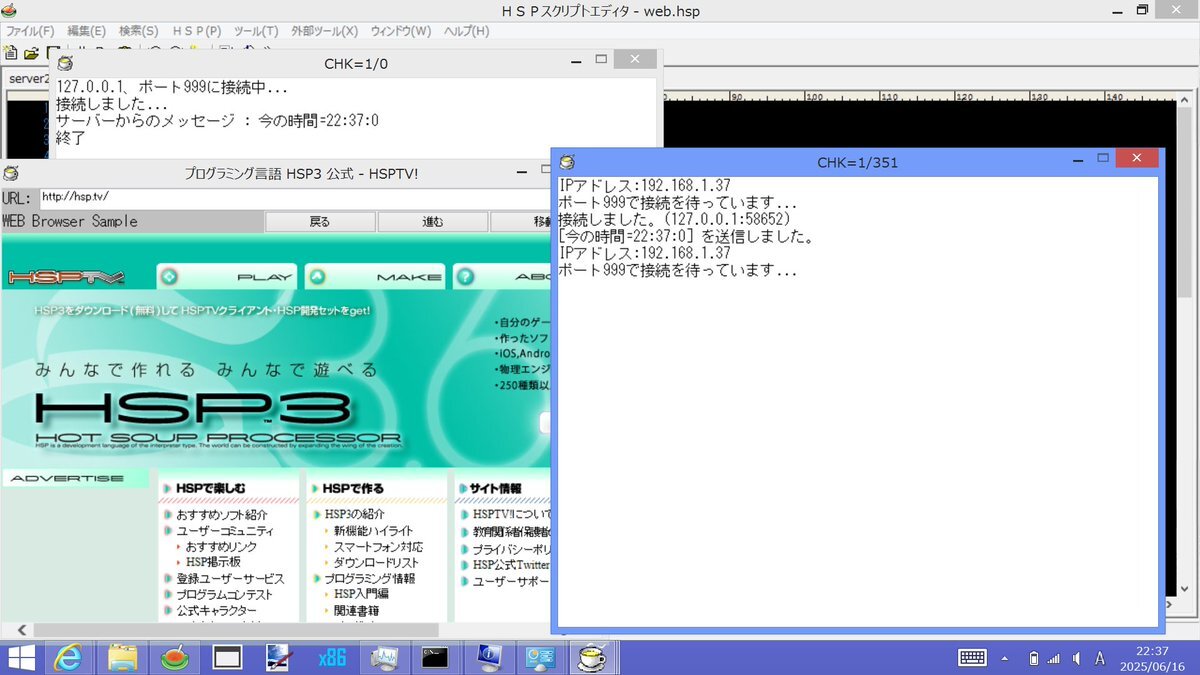
Task: Click the HSP Script Editor title bar icon
Action: pos(10,10)
